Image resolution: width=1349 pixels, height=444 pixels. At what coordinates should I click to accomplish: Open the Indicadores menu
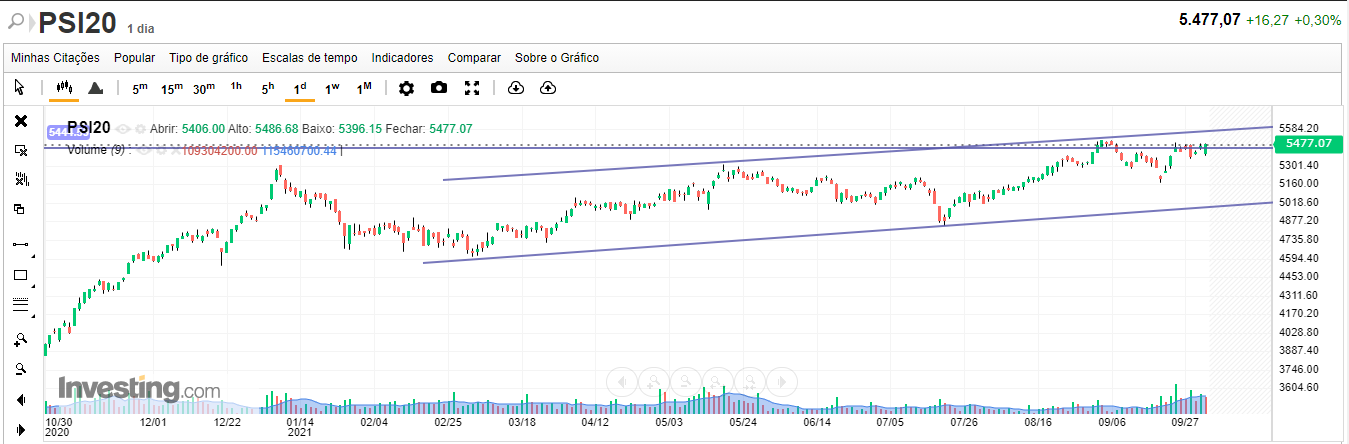point(402,58)
